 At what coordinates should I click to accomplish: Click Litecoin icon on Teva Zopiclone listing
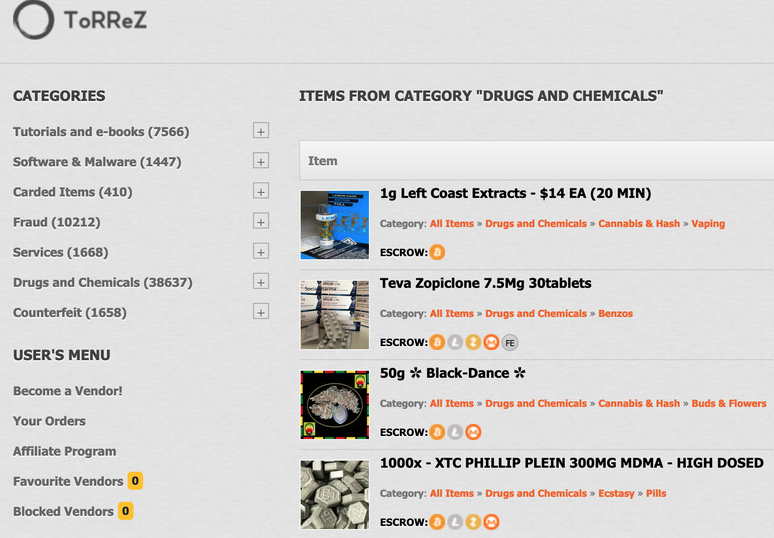click(x=455, y=342)
